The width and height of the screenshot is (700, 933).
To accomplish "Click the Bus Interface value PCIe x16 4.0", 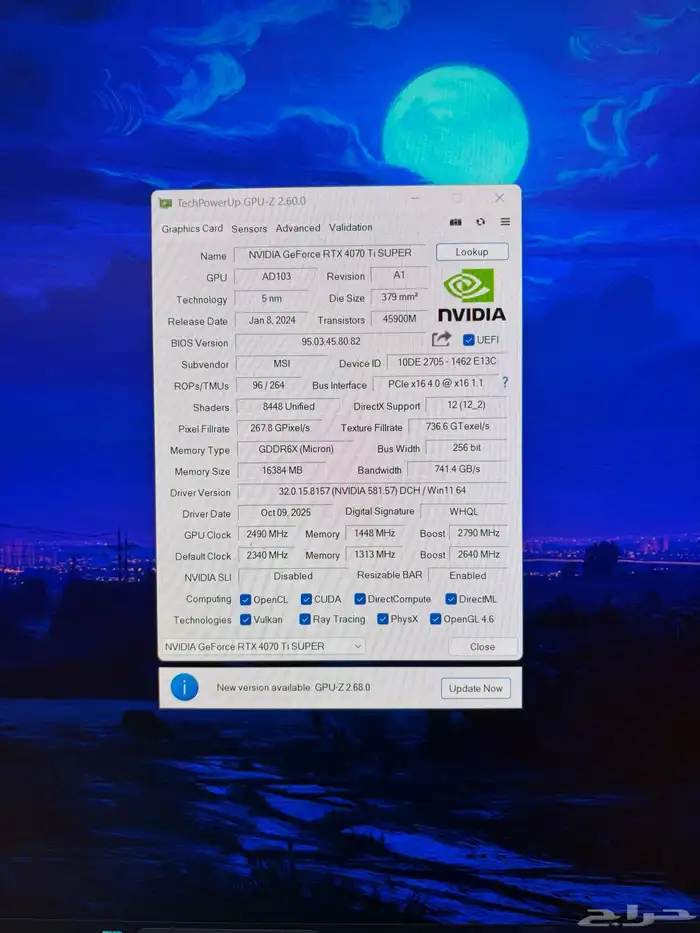I will 436,384.
